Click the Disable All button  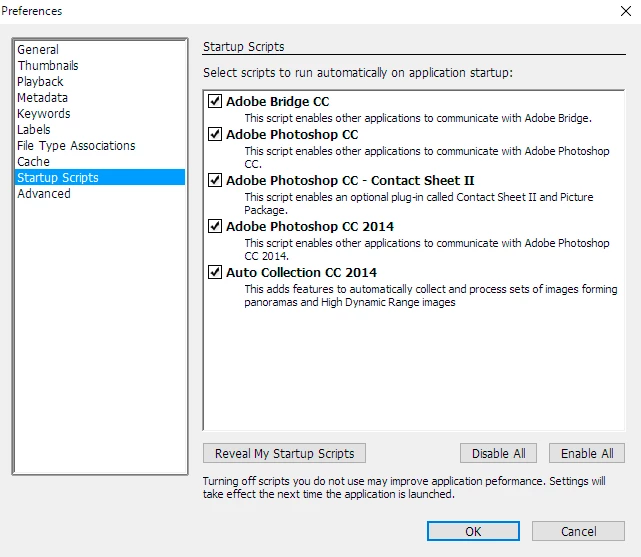[x=498, y=453]
